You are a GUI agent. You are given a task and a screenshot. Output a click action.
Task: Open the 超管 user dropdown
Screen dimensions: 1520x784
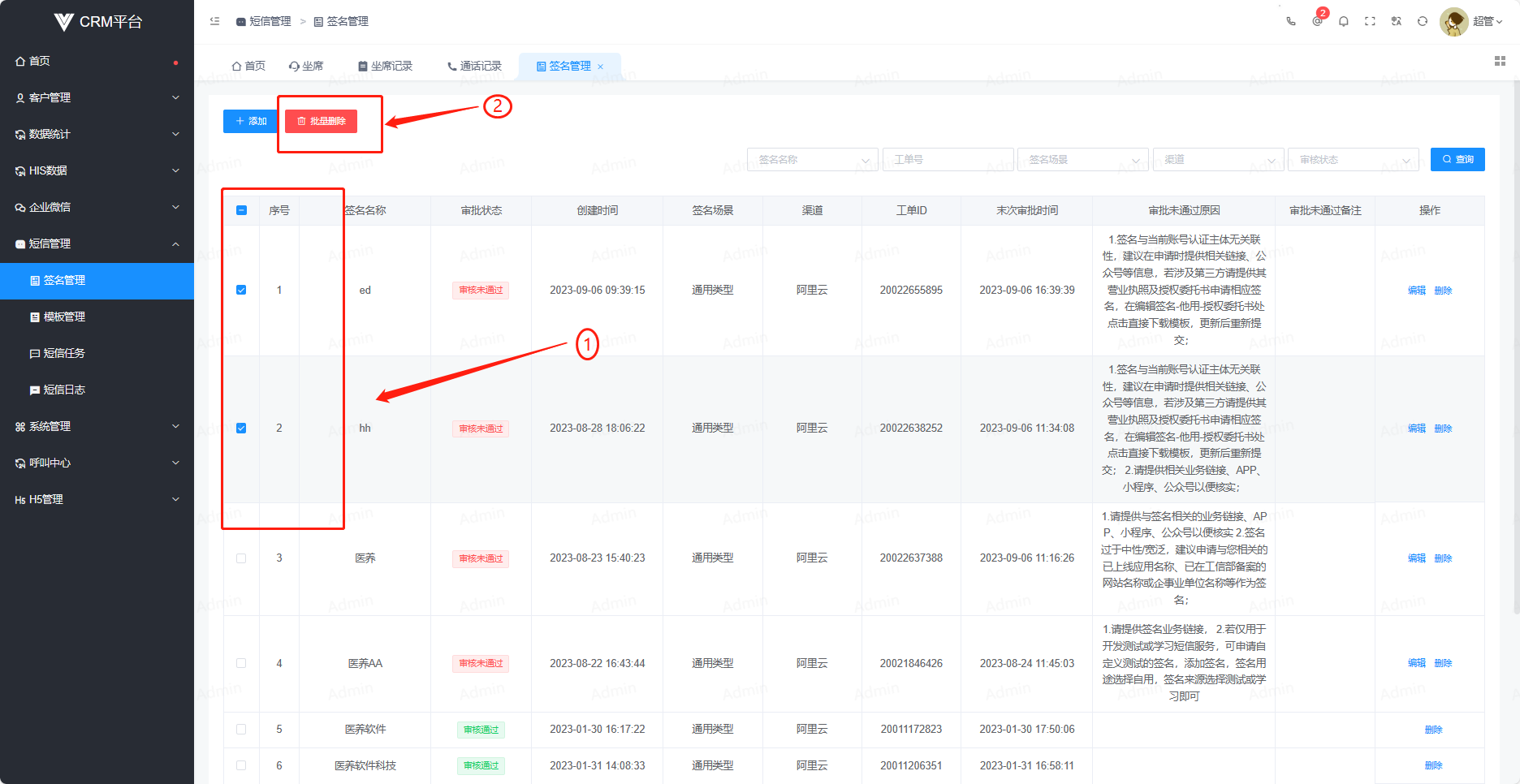[1488, 22]
